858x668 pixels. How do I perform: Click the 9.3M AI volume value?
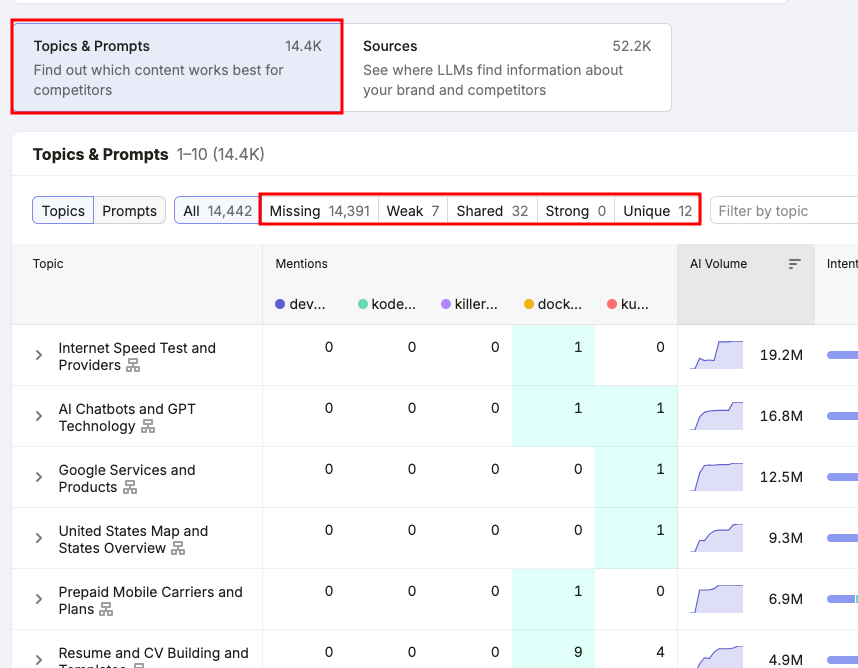pos(786,538)
